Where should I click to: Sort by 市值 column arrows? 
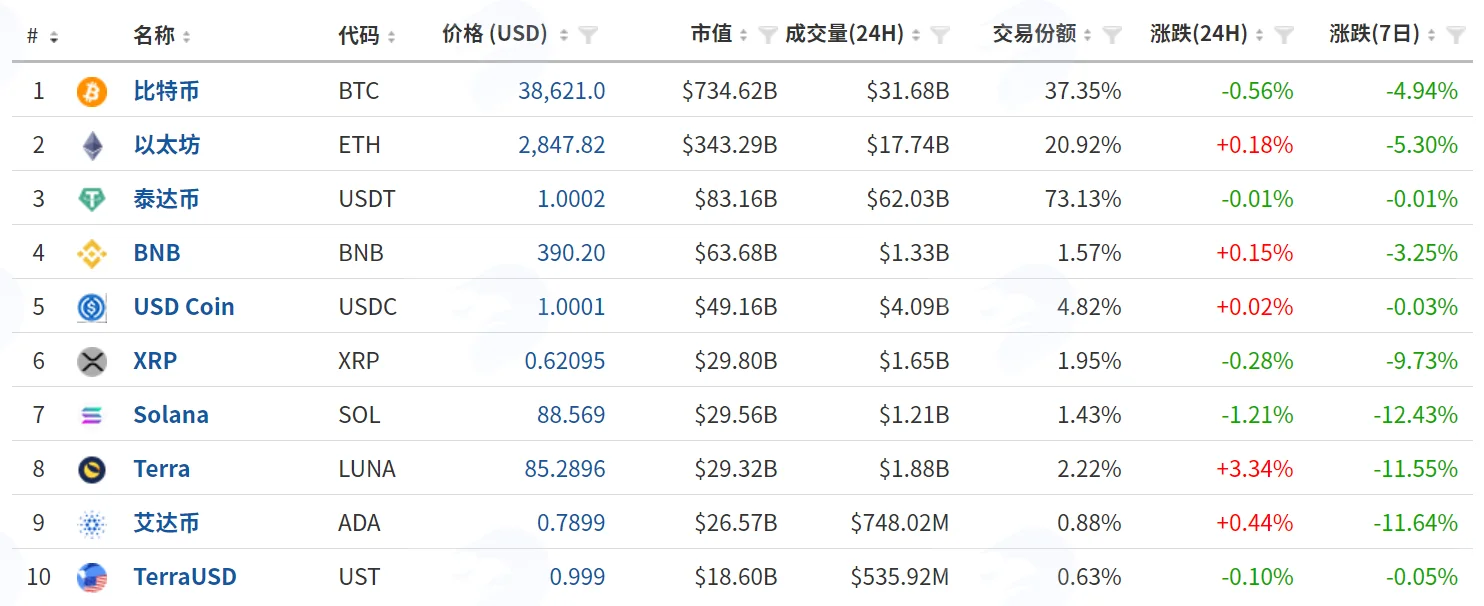[743, 36]
